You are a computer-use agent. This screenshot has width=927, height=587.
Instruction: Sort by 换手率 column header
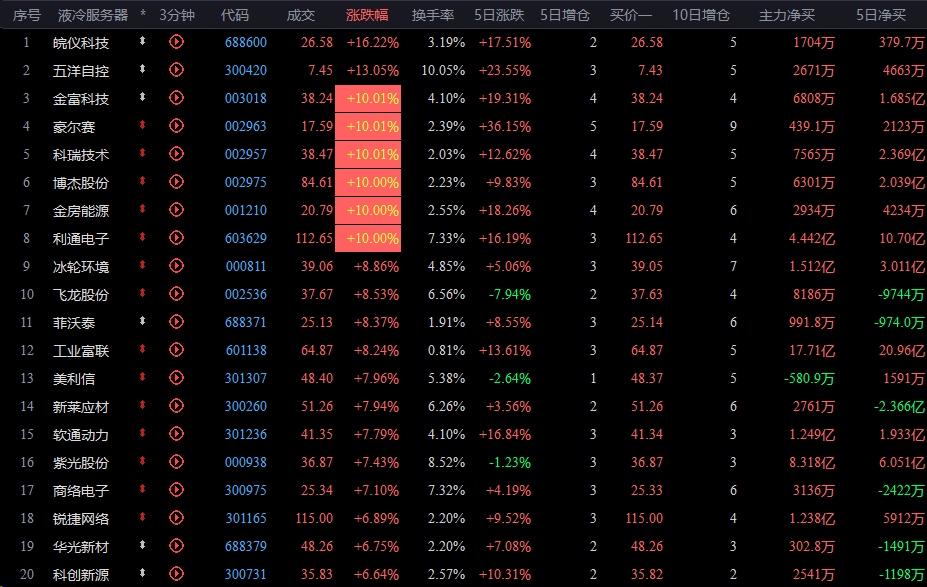tap(433, 15)
